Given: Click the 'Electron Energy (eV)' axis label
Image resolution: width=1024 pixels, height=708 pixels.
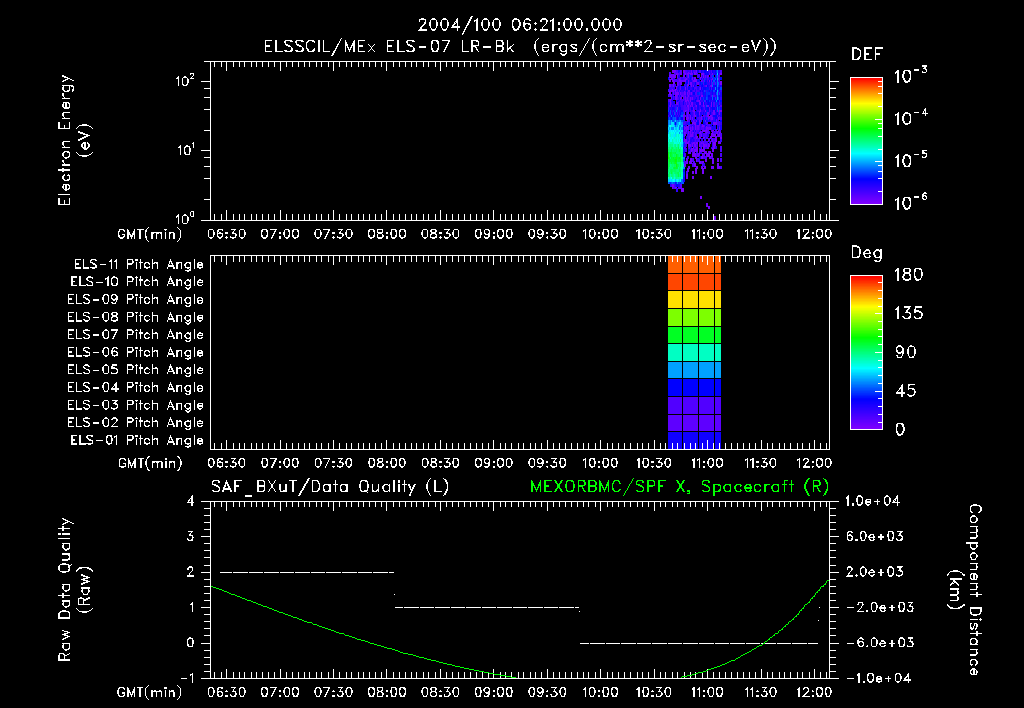Looking at the screenshot, I should pos(74,140).
